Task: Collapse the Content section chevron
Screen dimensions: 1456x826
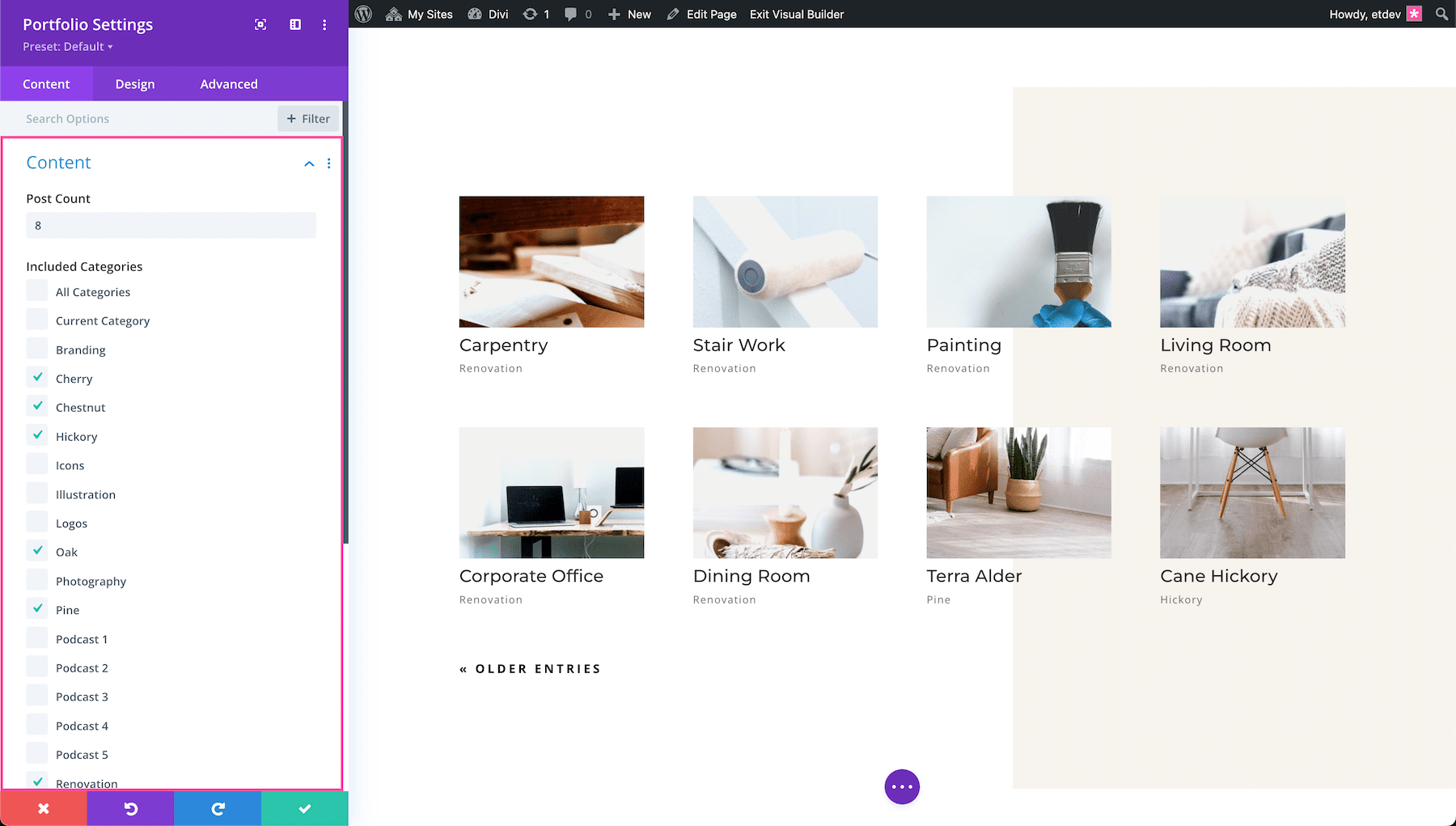Action: tap(309, 163)
